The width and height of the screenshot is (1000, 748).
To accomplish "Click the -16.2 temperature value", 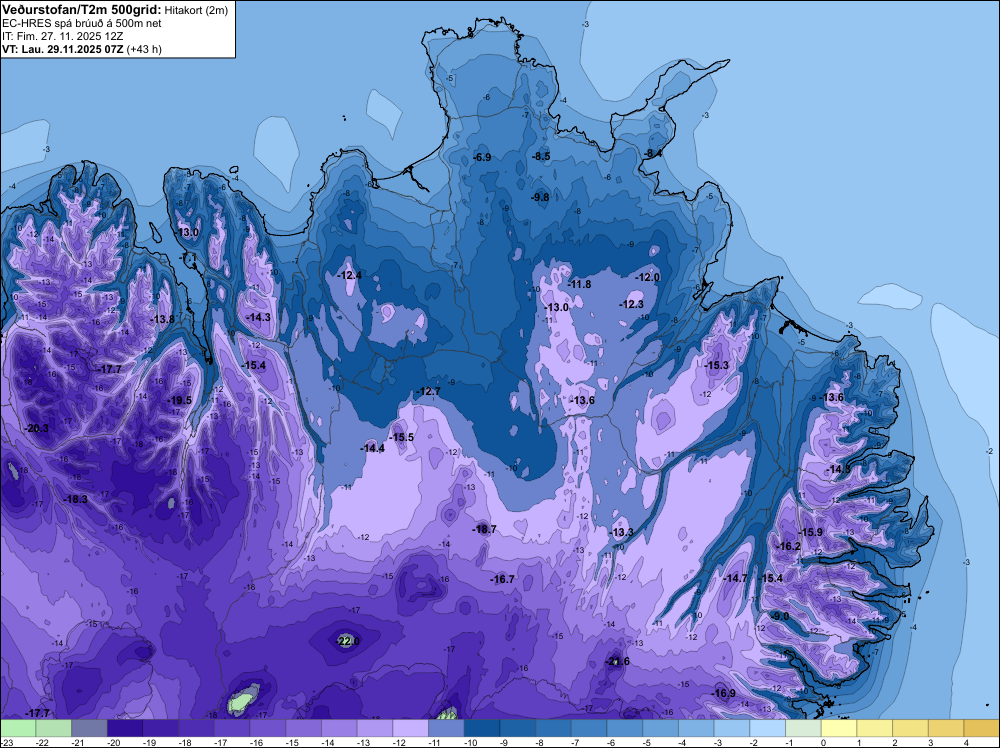I will [788, 546].
